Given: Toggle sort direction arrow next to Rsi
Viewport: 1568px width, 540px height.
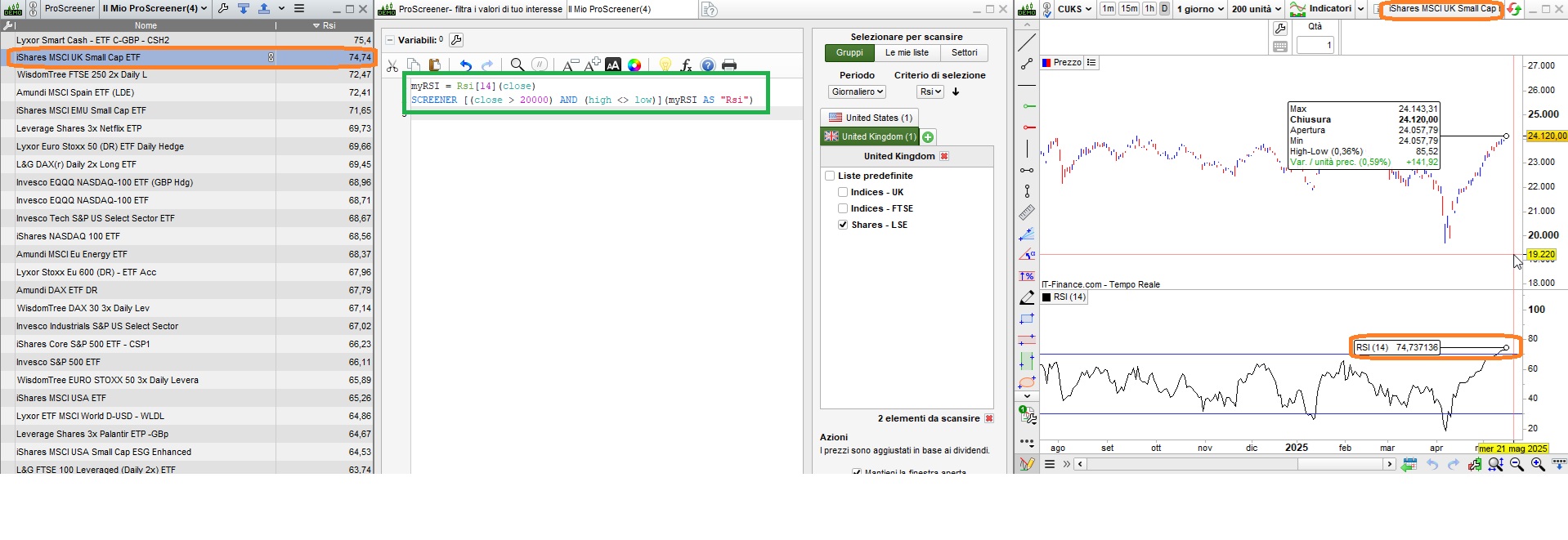Looking at the screenshot, I should pos(956,91).
